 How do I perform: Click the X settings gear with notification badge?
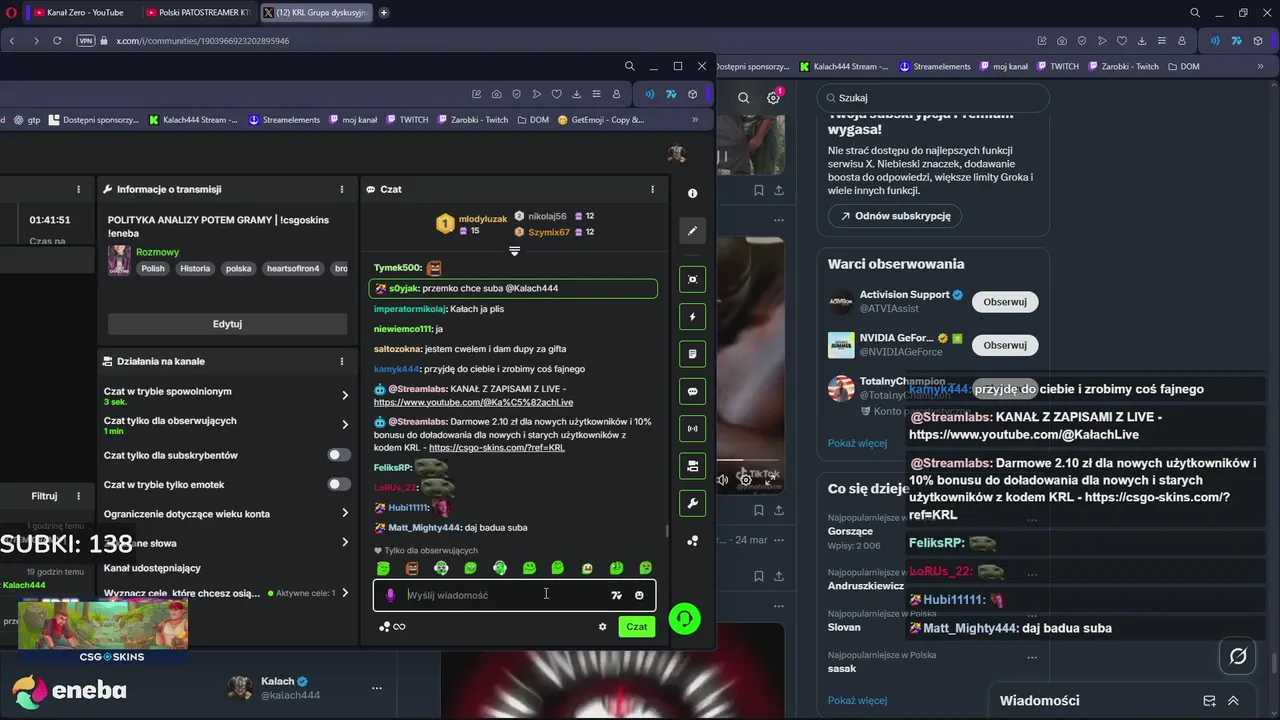click(774, 97)
